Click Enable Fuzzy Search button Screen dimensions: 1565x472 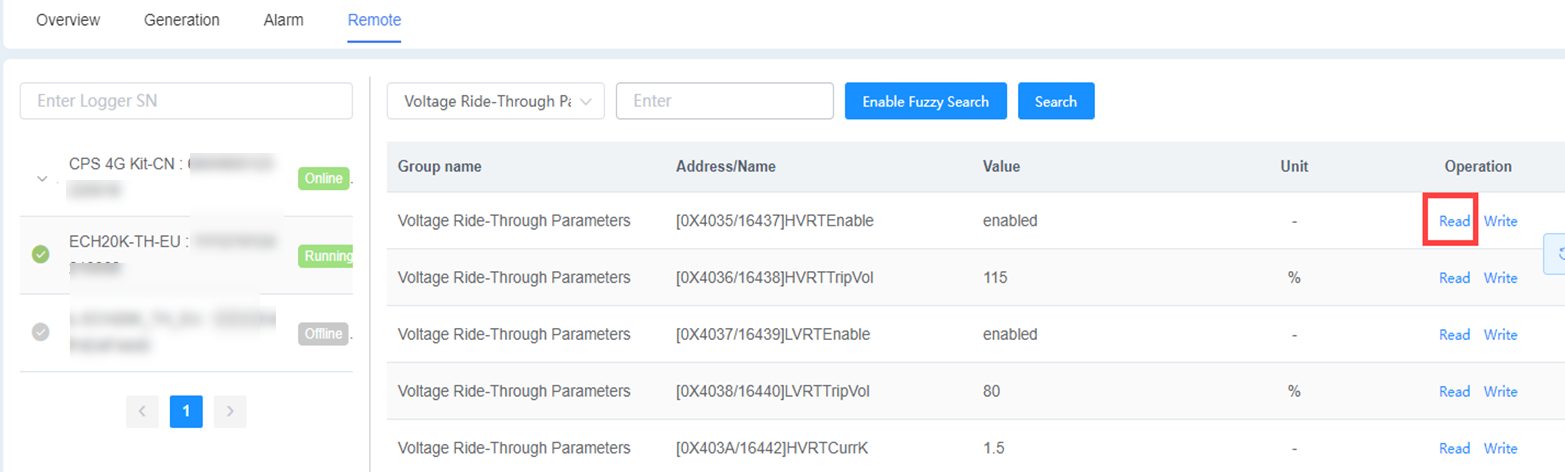[x=925, y=101]
